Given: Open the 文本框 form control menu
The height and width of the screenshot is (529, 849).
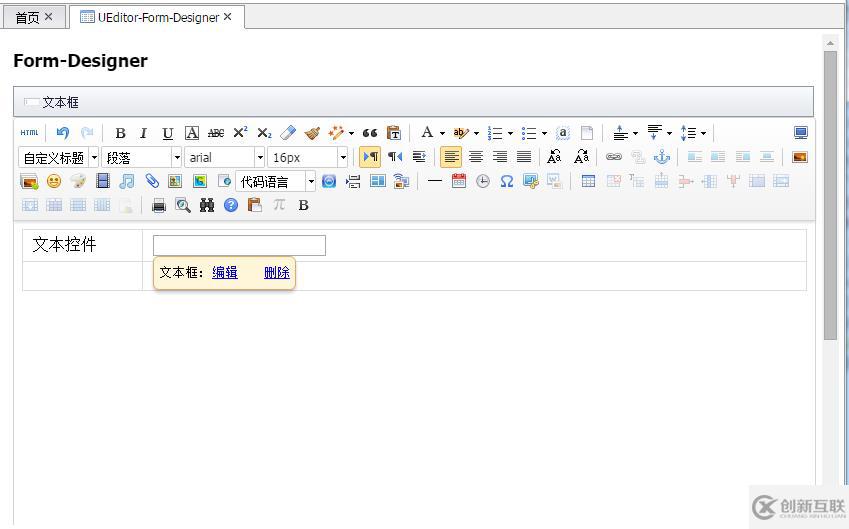Looking at the screenshot, I should [x=51, y=102].
